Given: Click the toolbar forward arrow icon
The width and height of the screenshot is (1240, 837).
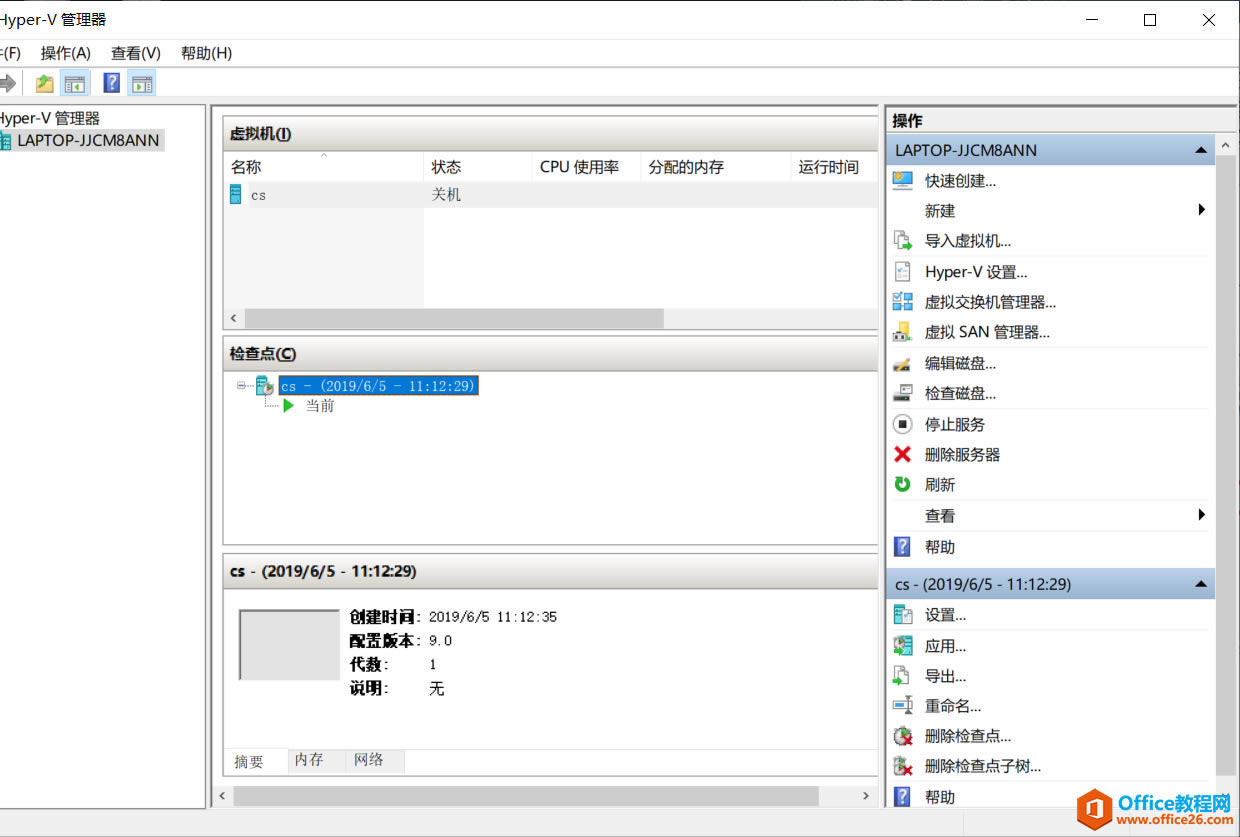Looking at the screenshot, I should click(7, 83).
